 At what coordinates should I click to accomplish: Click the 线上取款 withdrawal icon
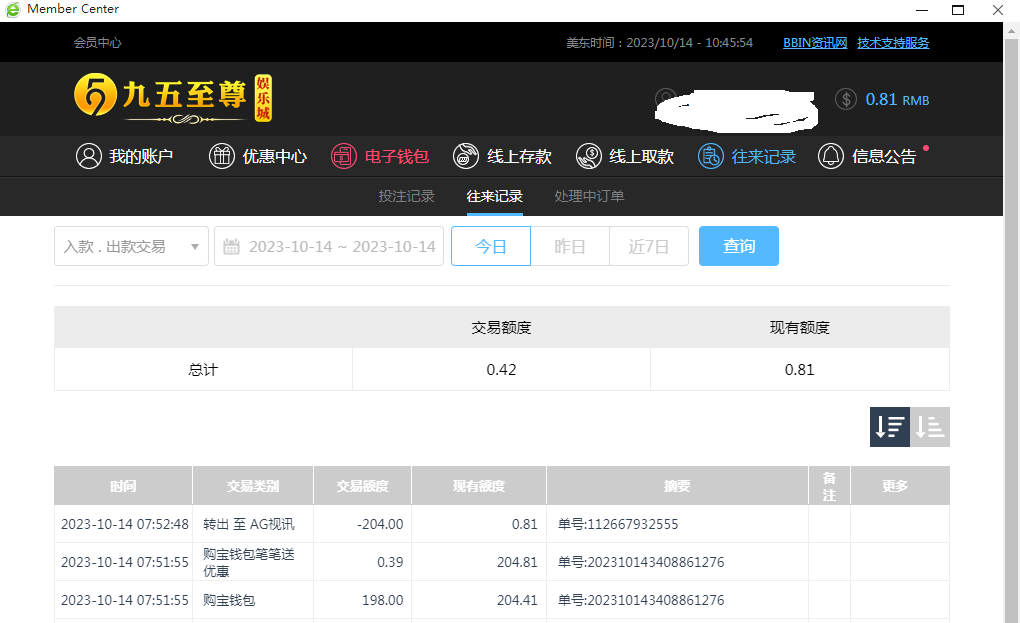[x=589, y=156]
